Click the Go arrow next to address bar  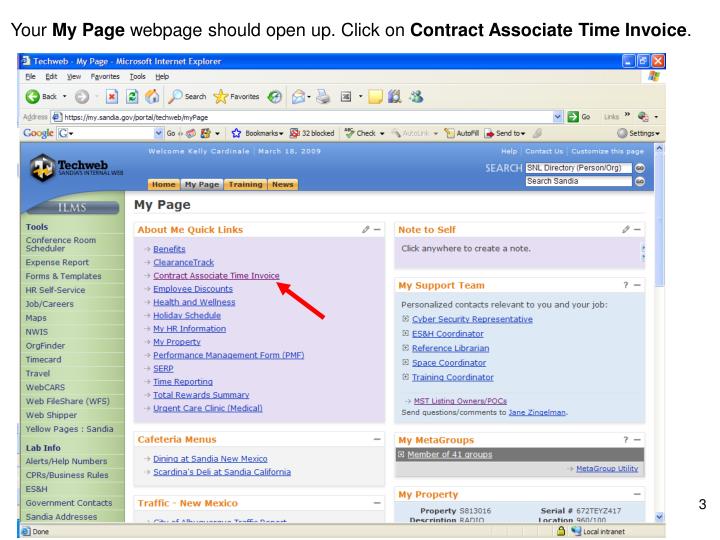point(573,117)
